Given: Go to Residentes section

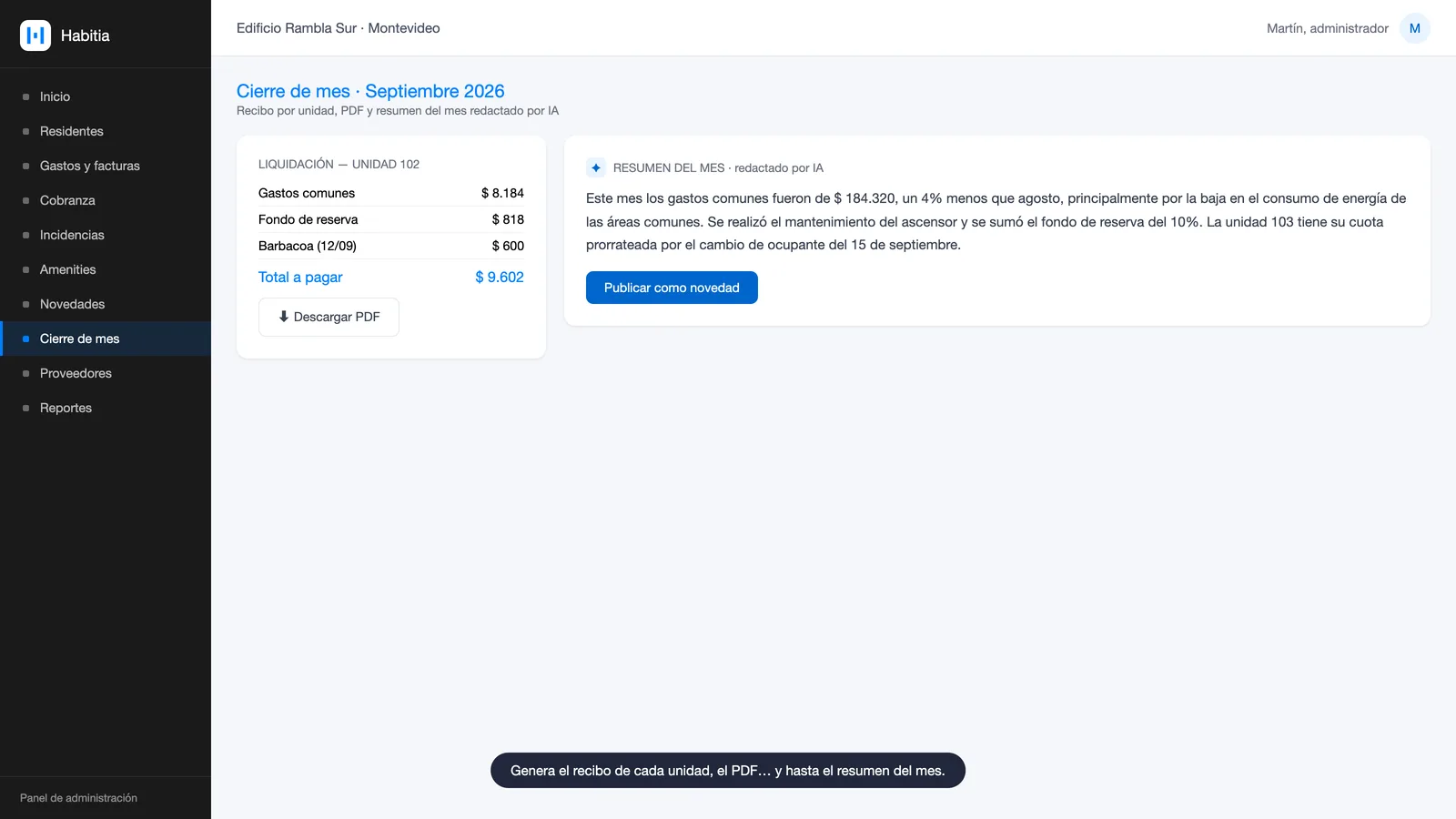Looking at the screenshot, I should pyautogui.click(x=106, y=131).
